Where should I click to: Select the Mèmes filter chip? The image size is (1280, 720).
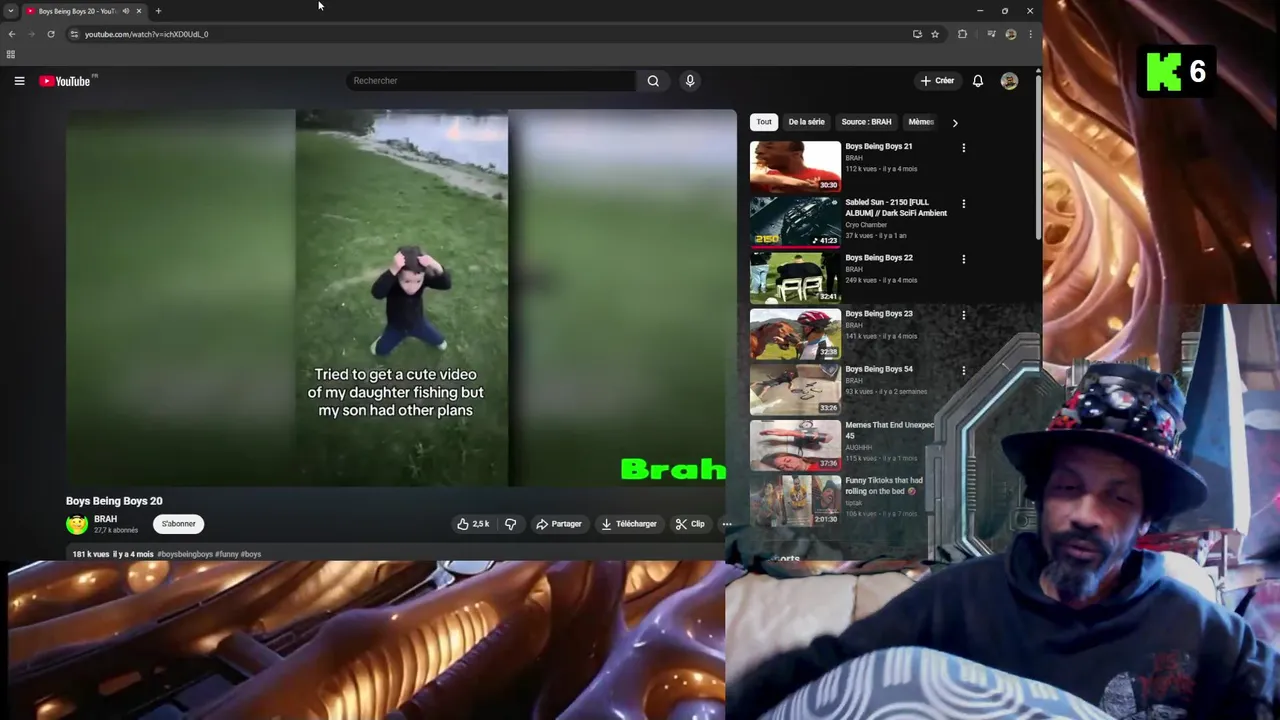click(920, 122)
